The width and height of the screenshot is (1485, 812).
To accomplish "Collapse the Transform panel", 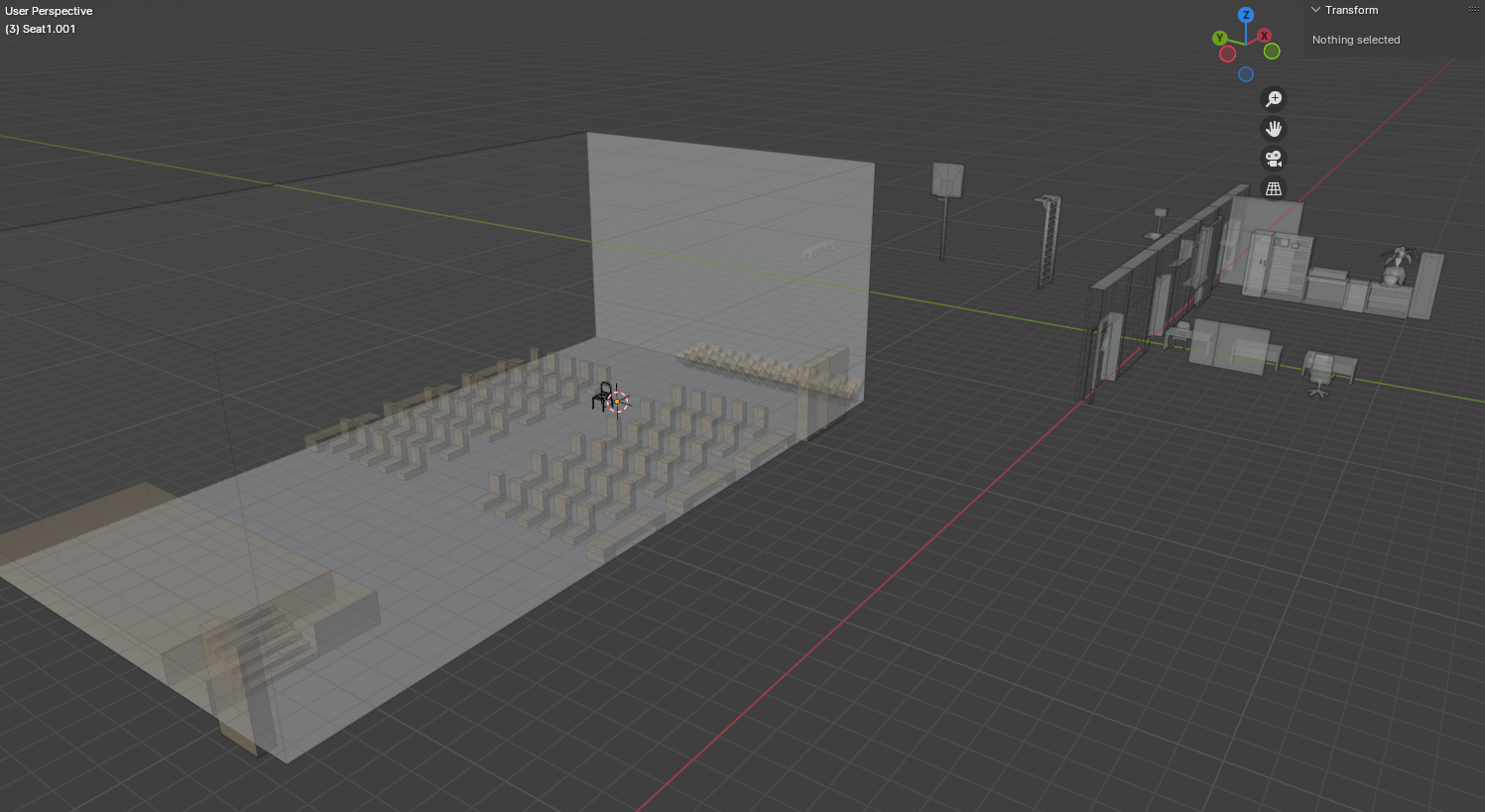I will [x=1316, y=10].
